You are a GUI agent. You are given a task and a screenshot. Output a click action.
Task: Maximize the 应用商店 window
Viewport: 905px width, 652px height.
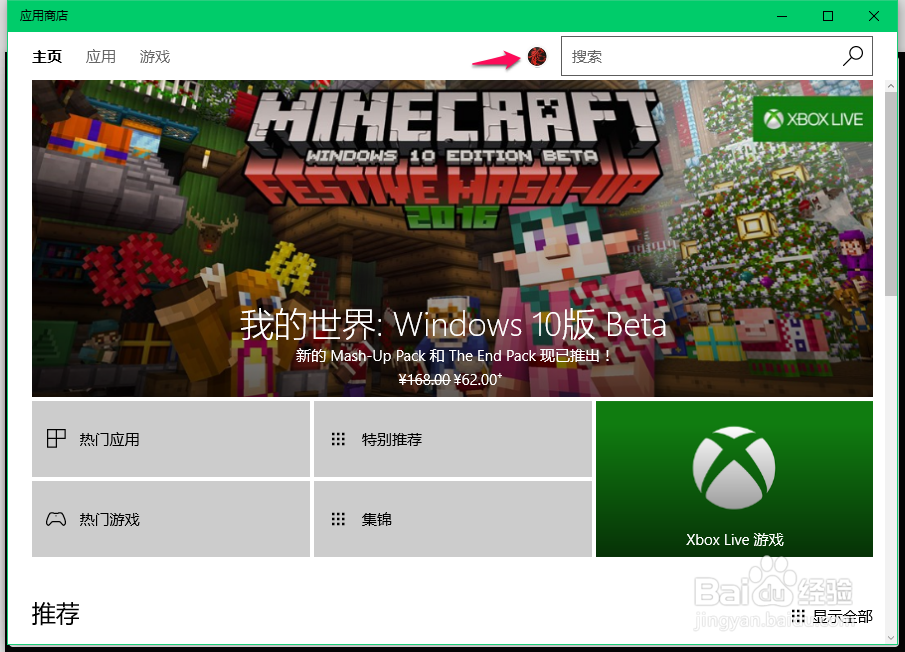[828, 16]
